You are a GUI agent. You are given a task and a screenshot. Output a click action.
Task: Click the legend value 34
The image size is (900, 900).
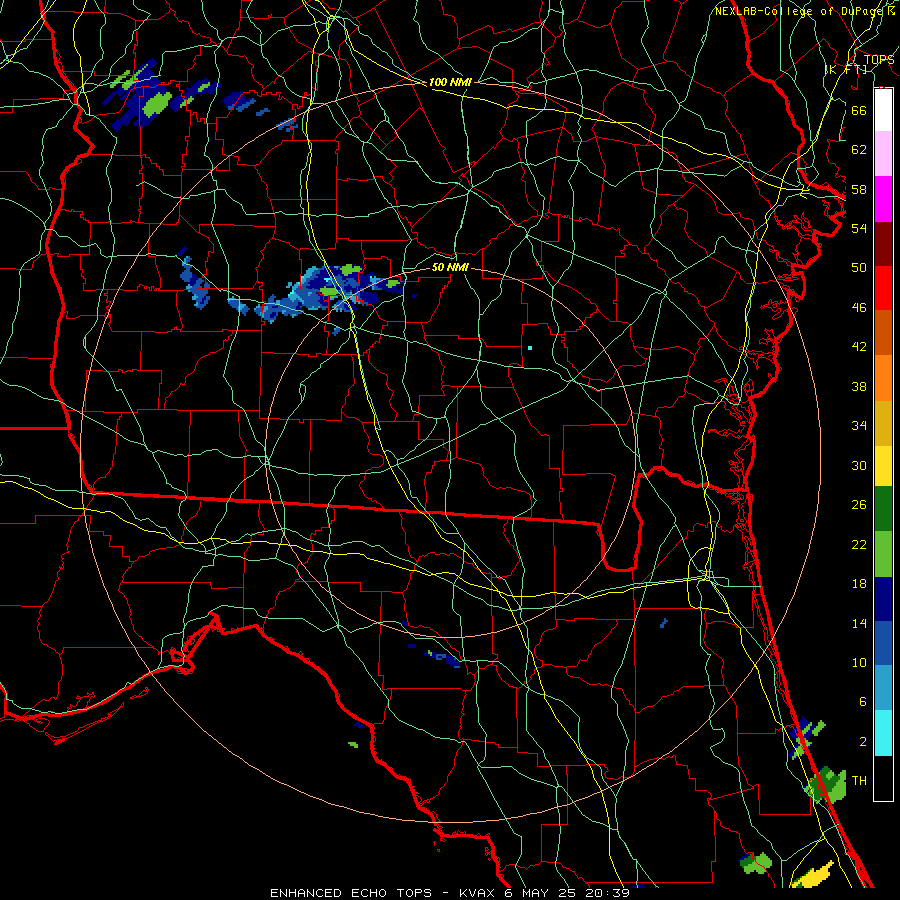[x=859, y=425]
